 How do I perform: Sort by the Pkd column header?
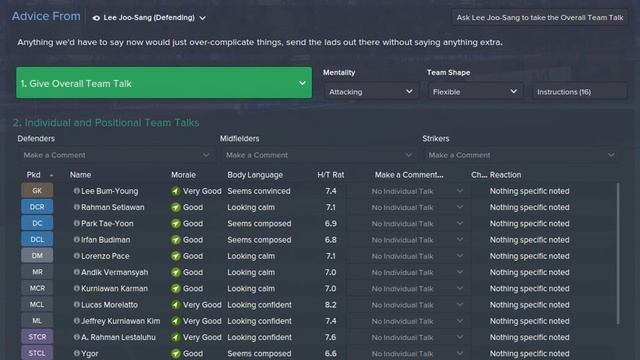coord(33,175)
